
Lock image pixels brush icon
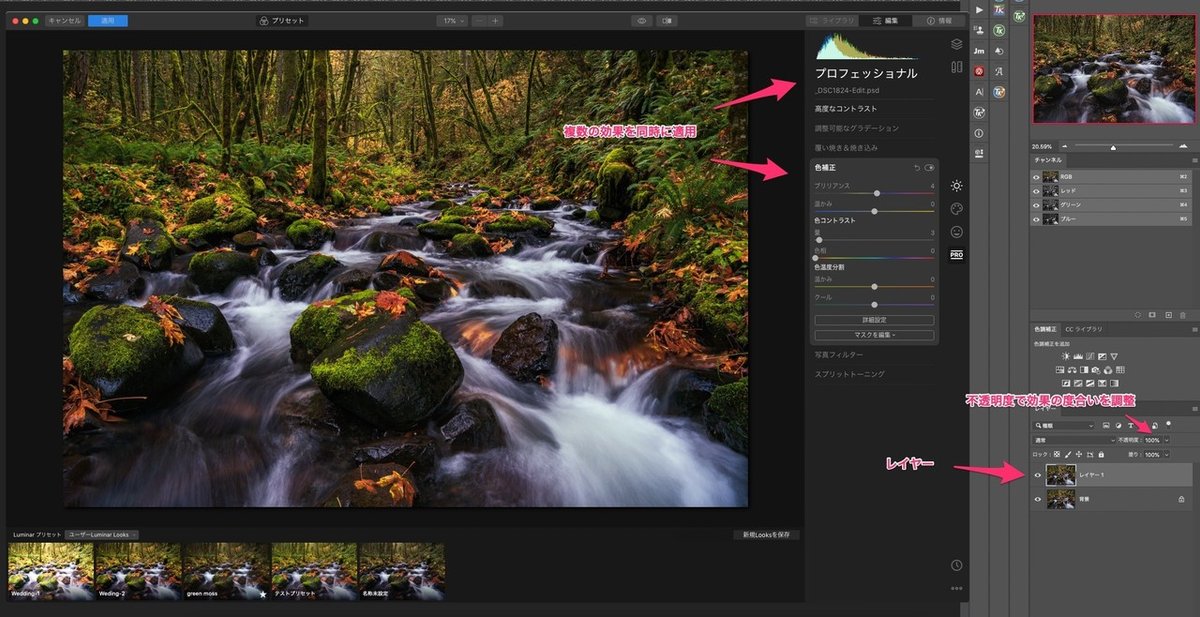(x=1070, y=454)
